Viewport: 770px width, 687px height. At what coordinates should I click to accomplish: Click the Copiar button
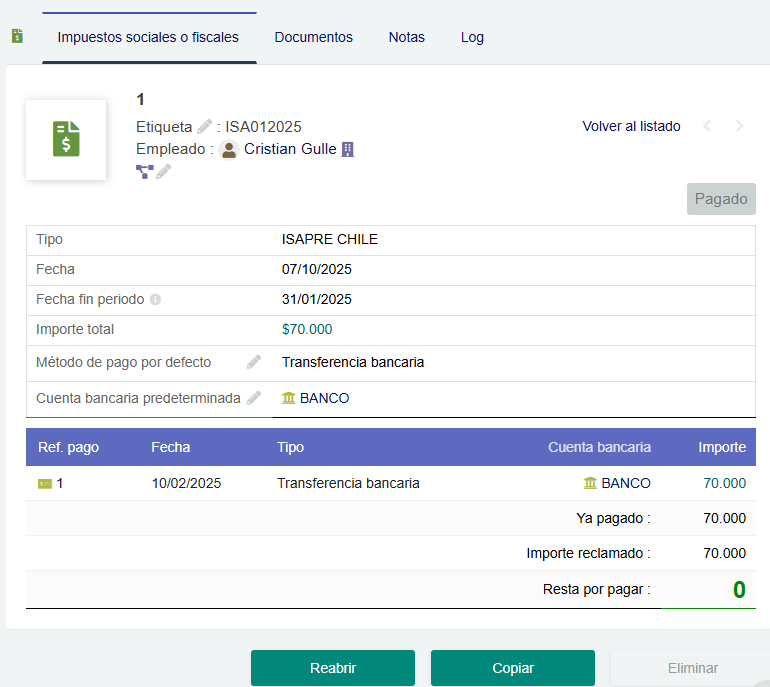coord(512,668)
